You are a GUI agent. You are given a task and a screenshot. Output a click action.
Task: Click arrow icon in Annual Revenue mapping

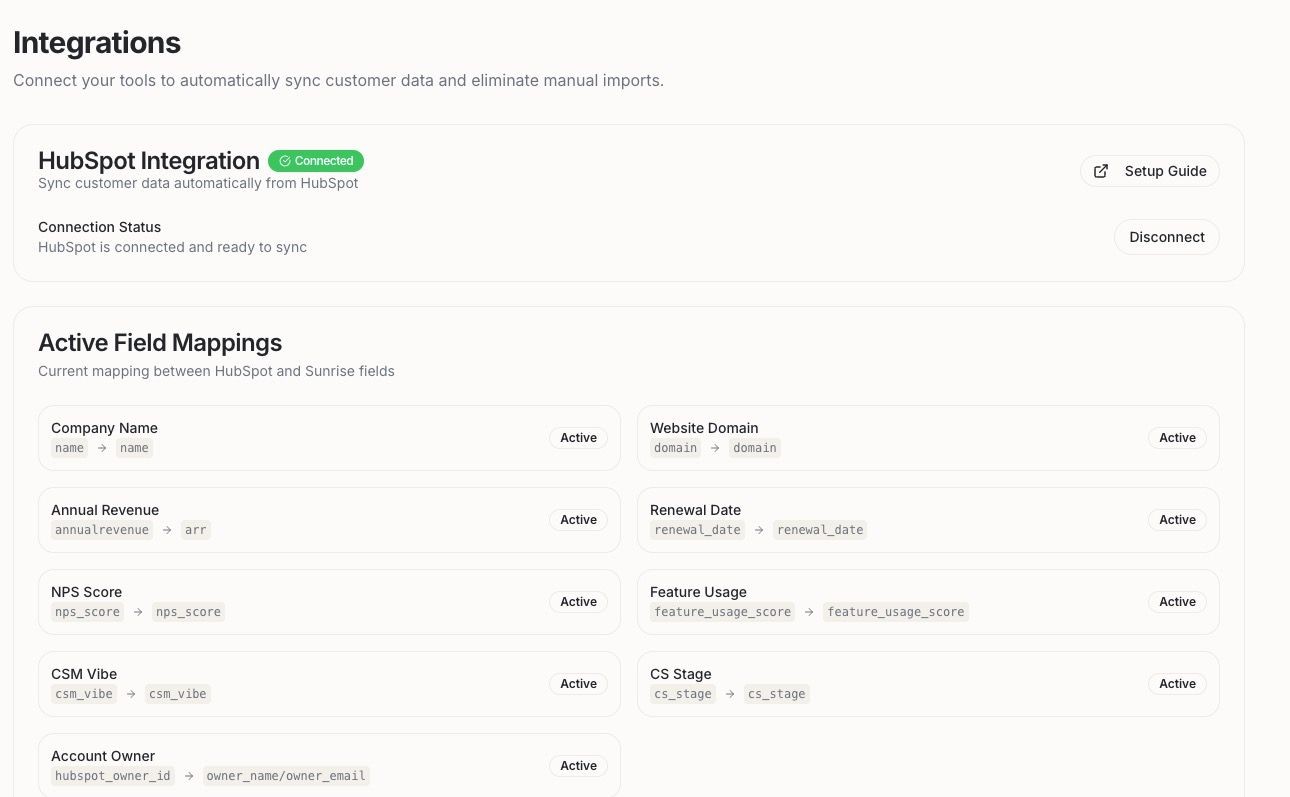tap(167, 530)
